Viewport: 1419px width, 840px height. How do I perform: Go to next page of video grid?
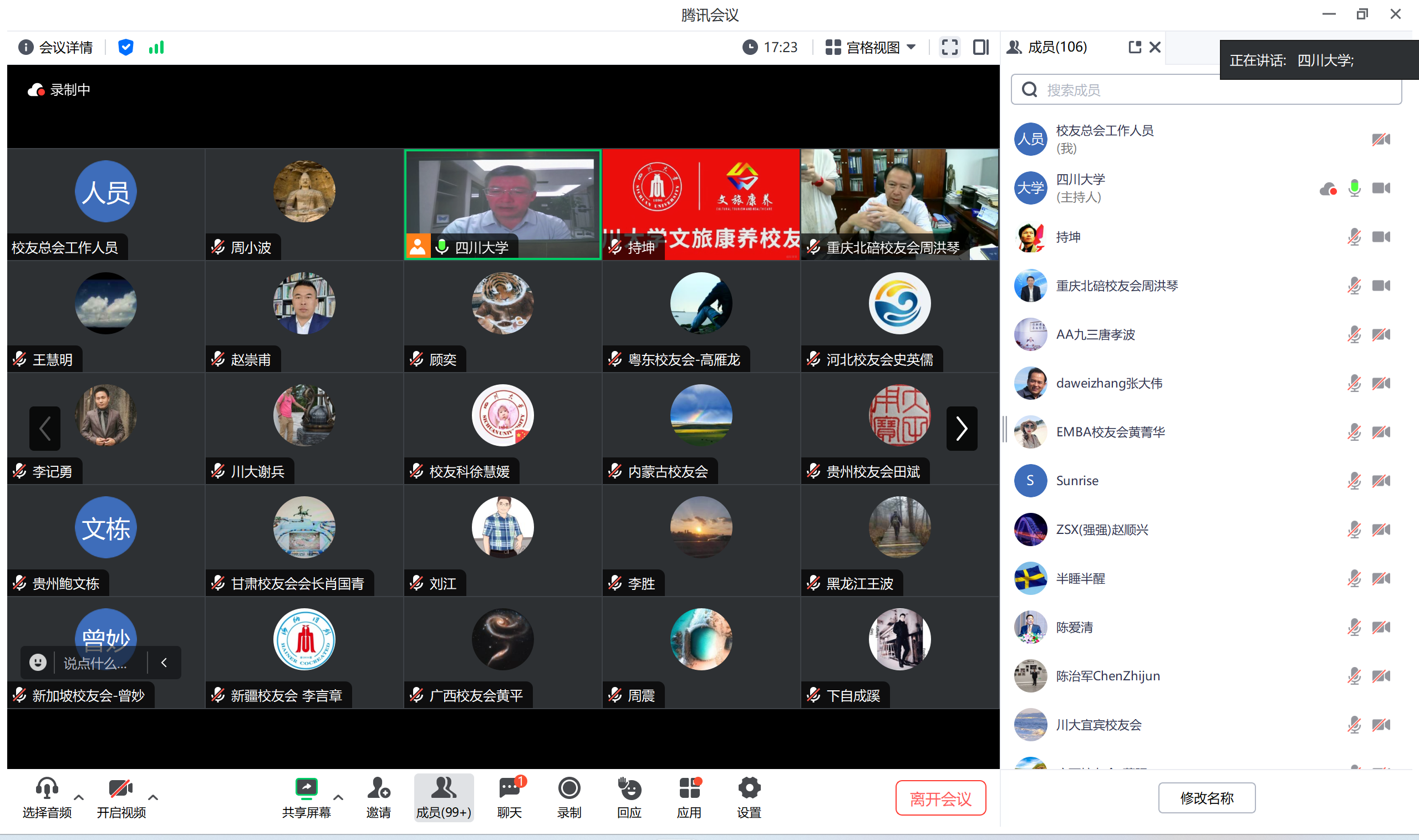coord(961,428)
